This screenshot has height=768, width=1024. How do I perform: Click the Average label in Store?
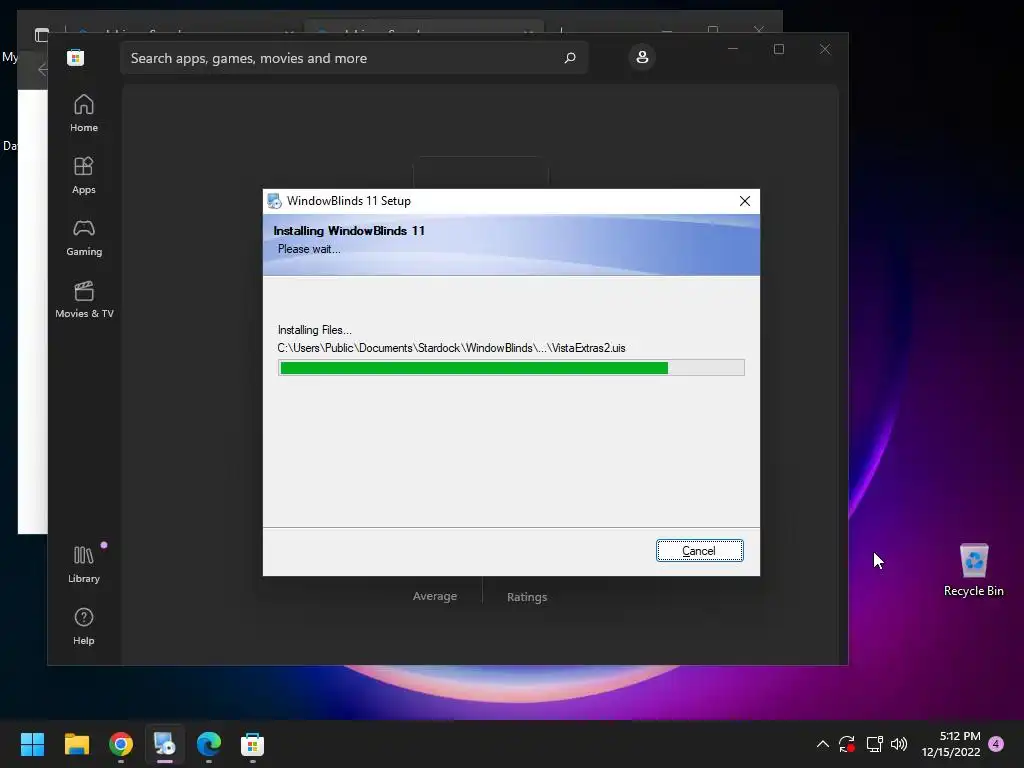click(x=435, y=596)
